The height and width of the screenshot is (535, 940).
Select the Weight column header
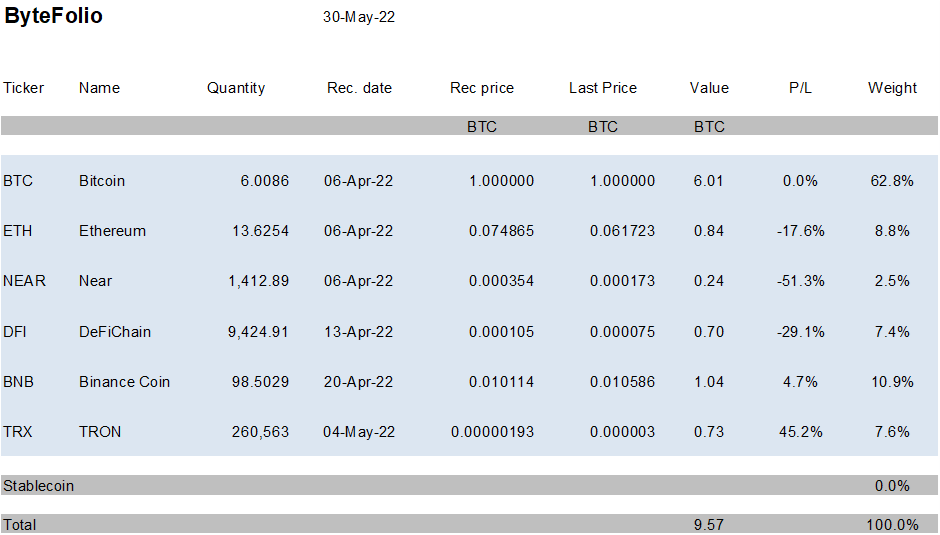tap(892, 88)
